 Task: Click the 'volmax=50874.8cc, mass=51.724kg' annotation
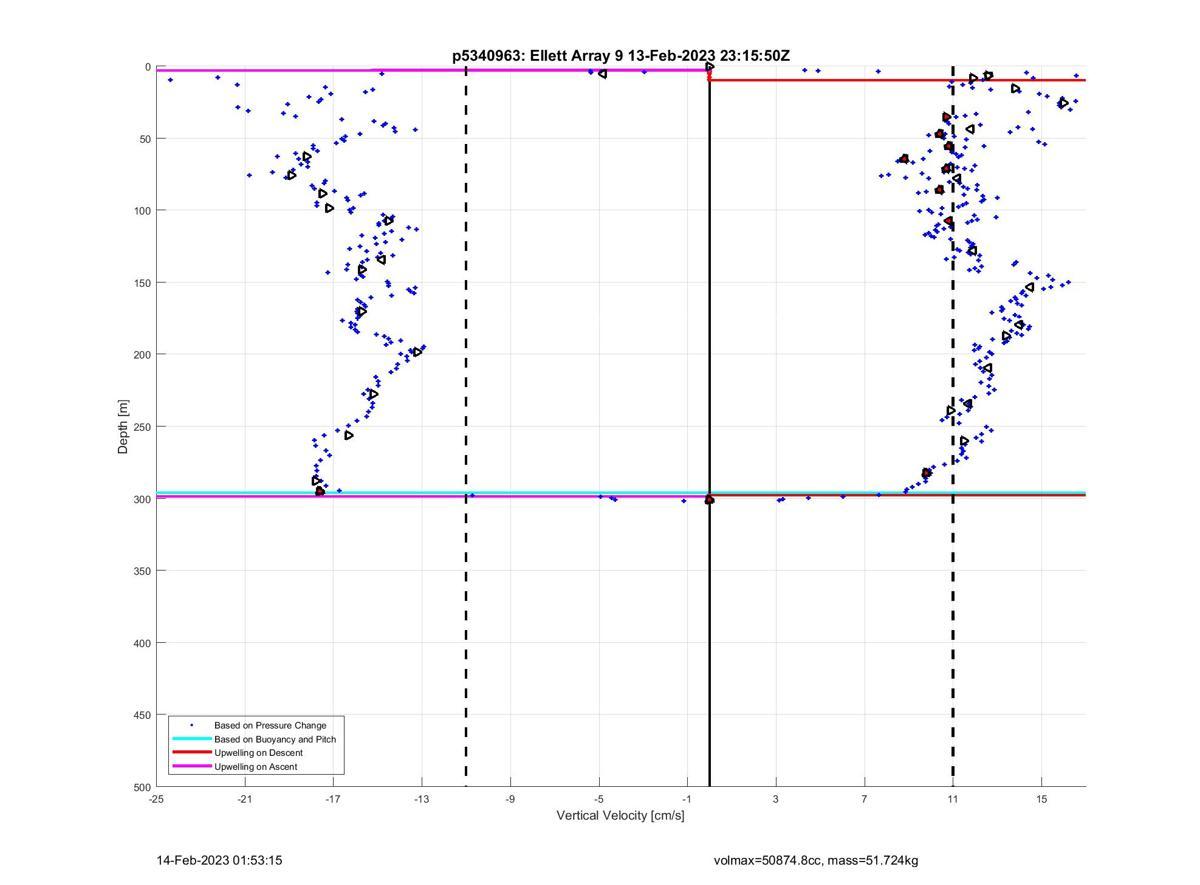tap(816, 860)
